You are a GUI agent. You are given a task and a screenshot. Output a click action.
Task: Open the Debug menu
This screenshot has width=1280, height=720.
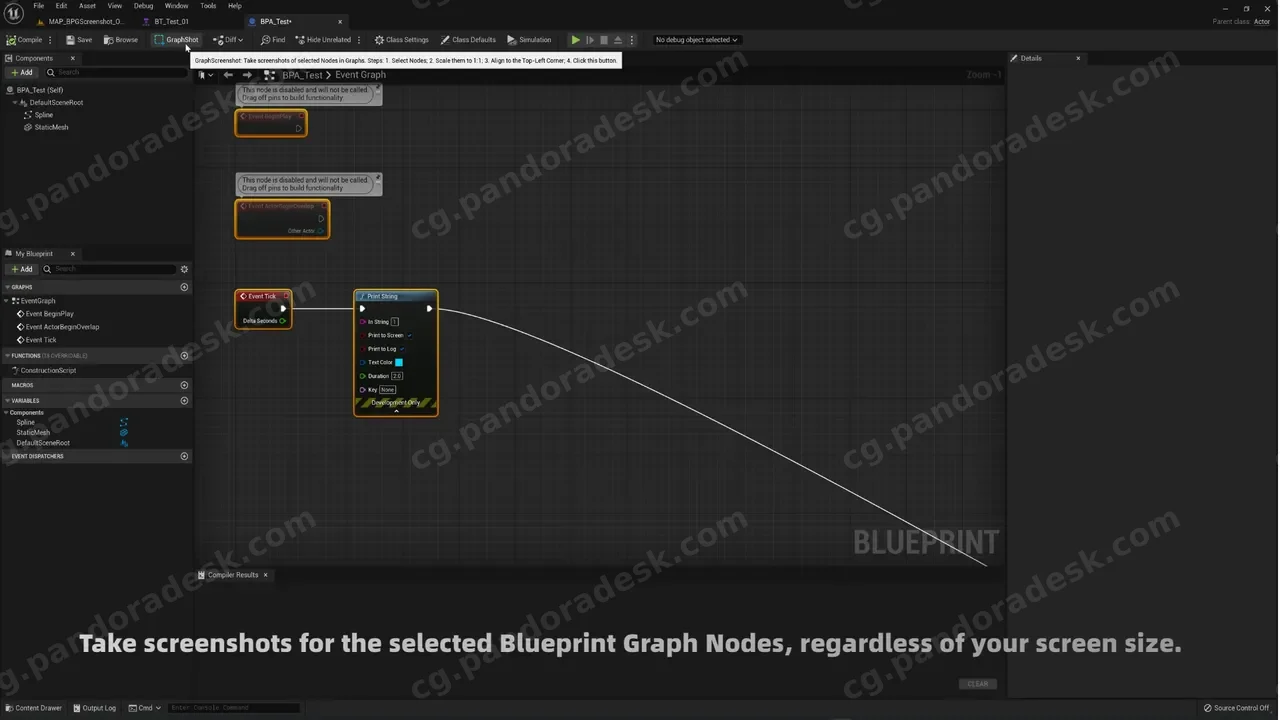(x=144, y=6)
